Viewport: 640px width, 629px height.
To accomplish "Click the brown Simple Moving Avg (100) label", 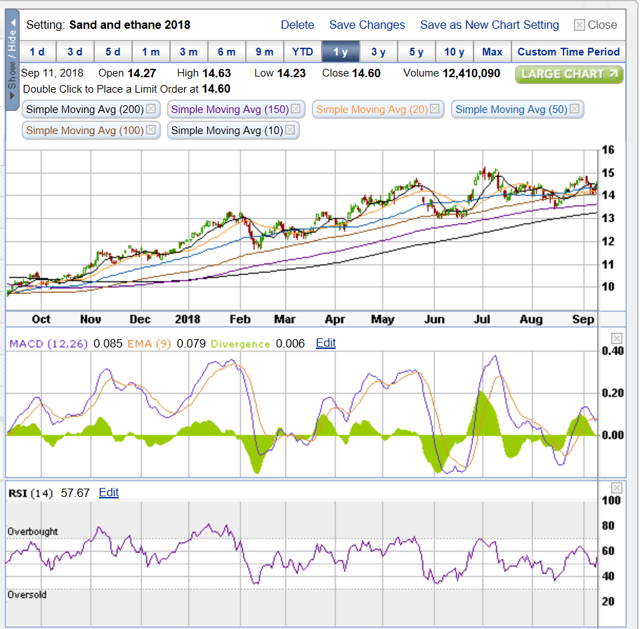I will [85, 130].
